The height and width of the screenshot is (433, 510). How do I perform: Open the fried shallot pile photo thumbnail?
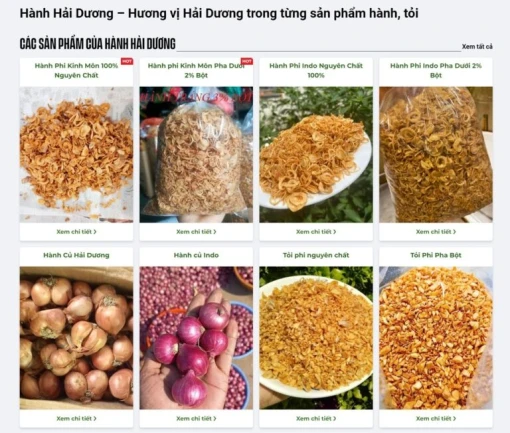[x=76, y=155]
